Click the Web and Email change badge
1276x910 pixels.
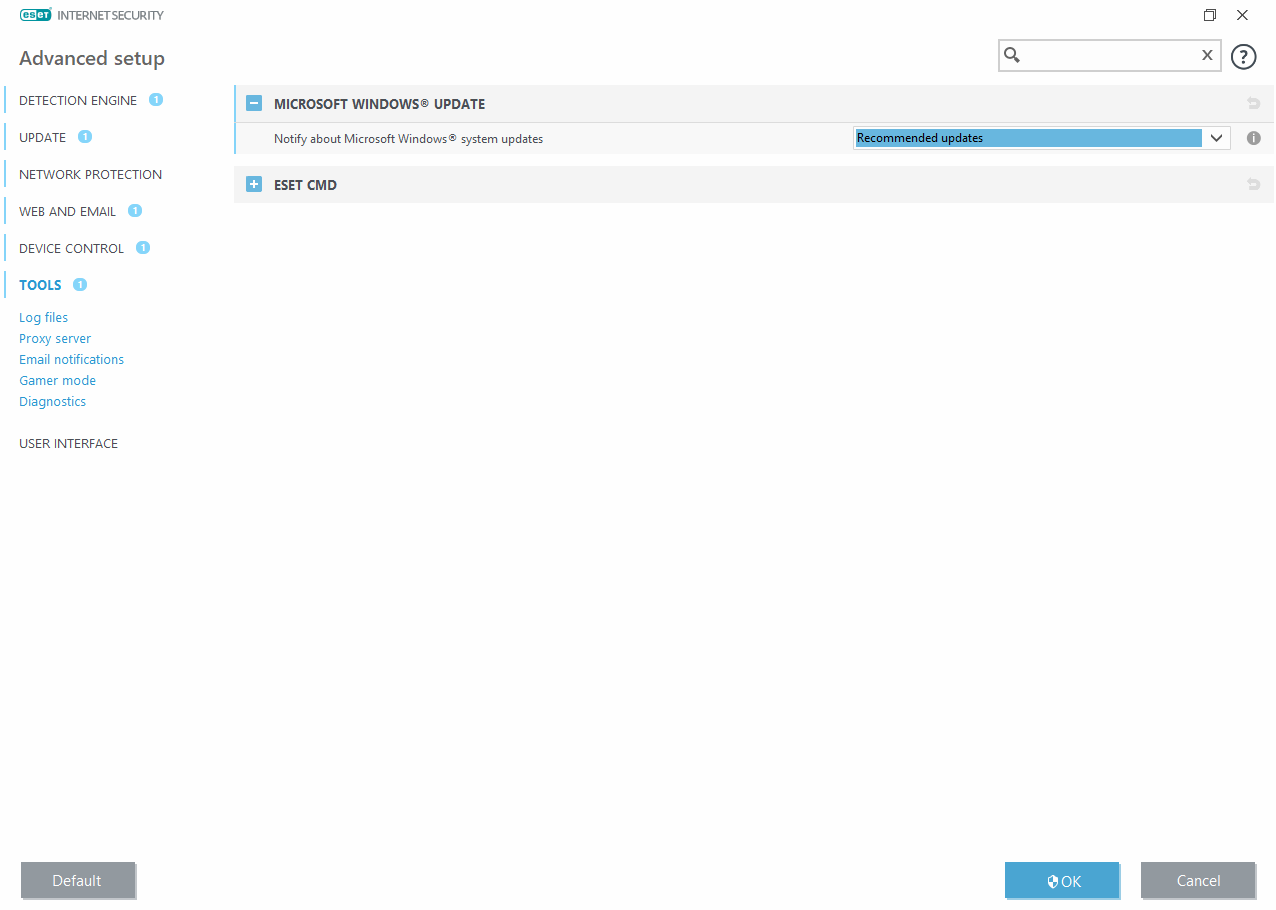point(135,211)
